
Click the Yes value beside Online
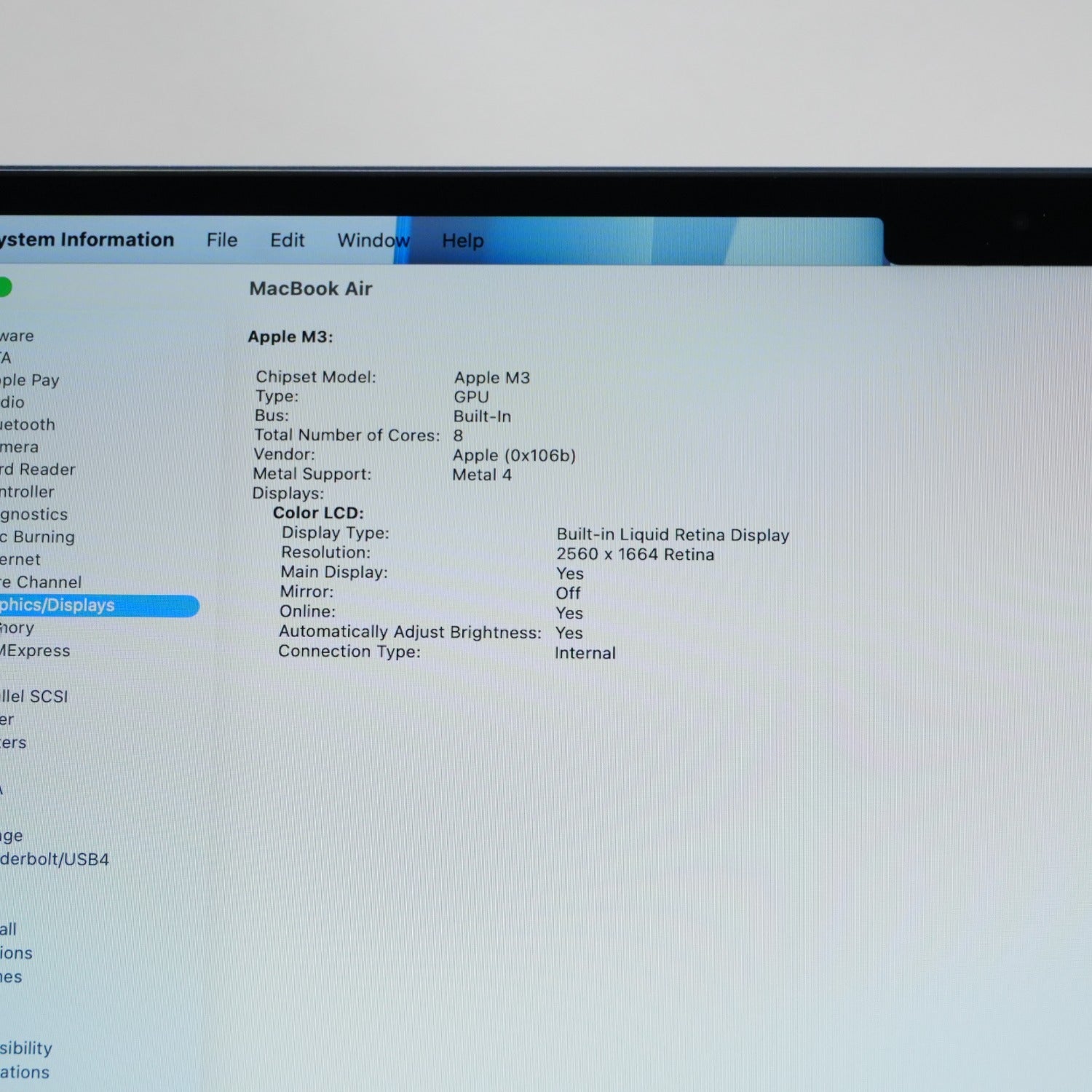[569, 614]
